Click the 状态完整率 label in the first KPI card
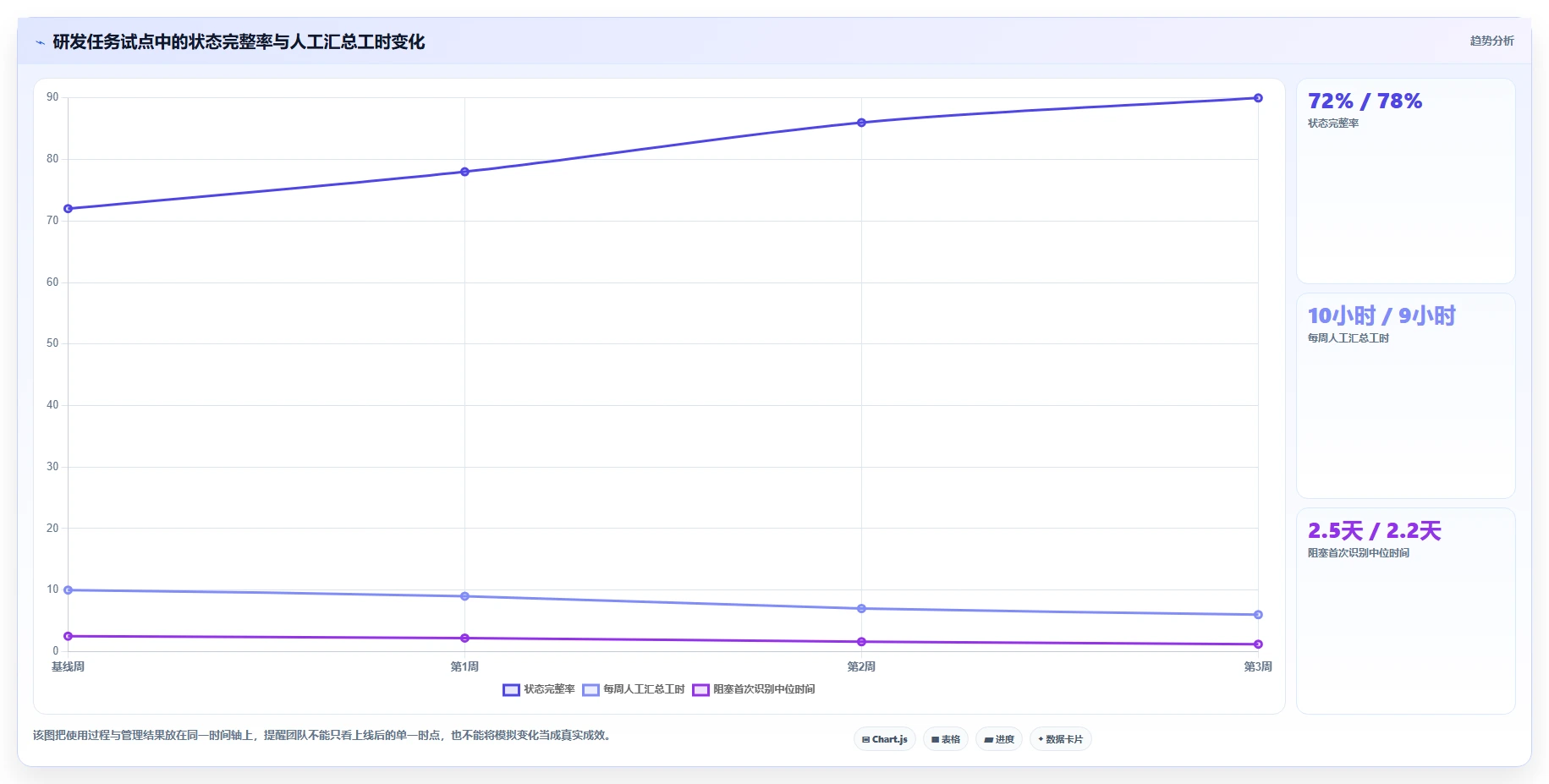 [1333, 123]
